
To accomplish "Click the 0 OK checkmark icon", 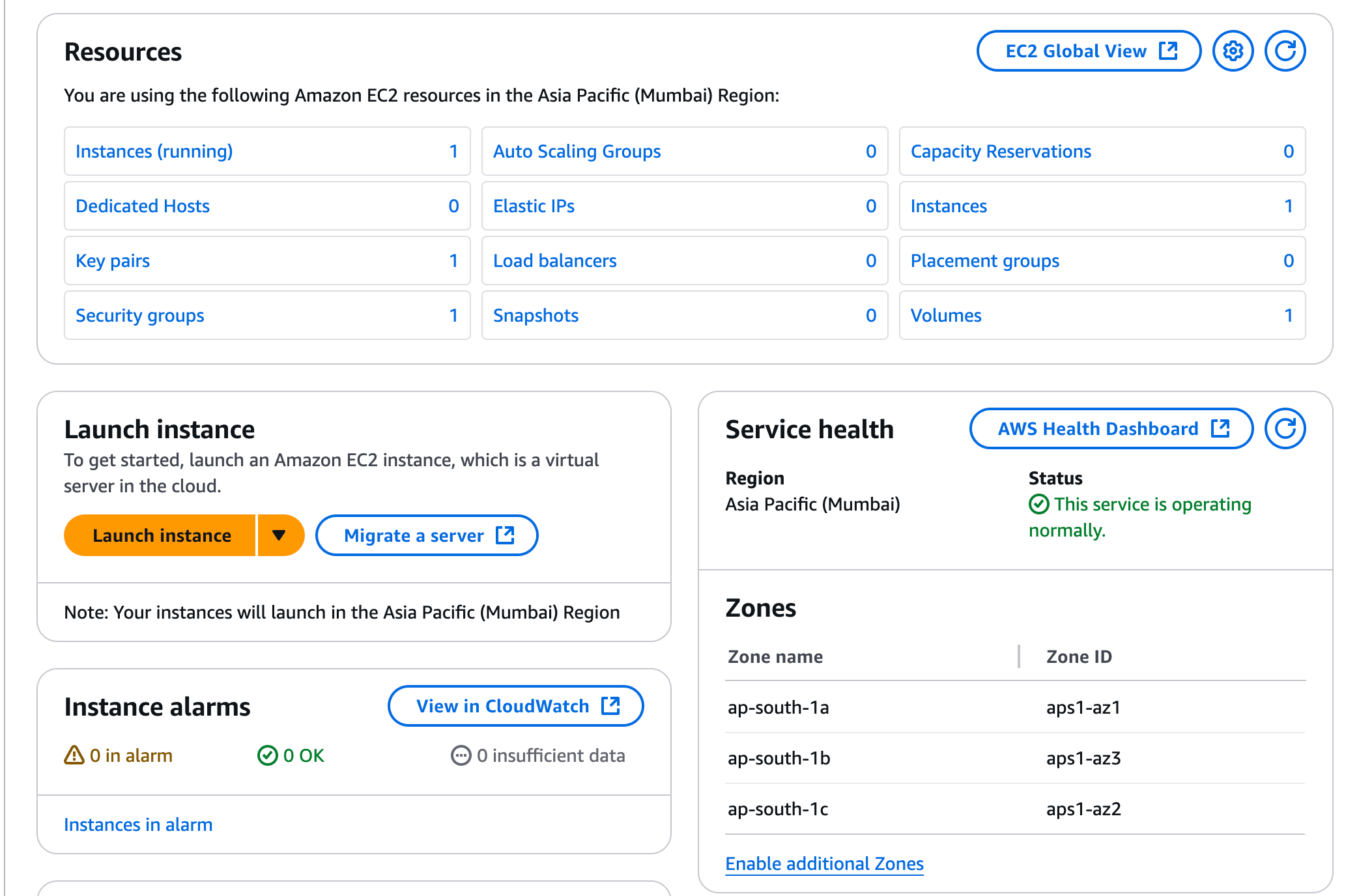I will [268, 755].
